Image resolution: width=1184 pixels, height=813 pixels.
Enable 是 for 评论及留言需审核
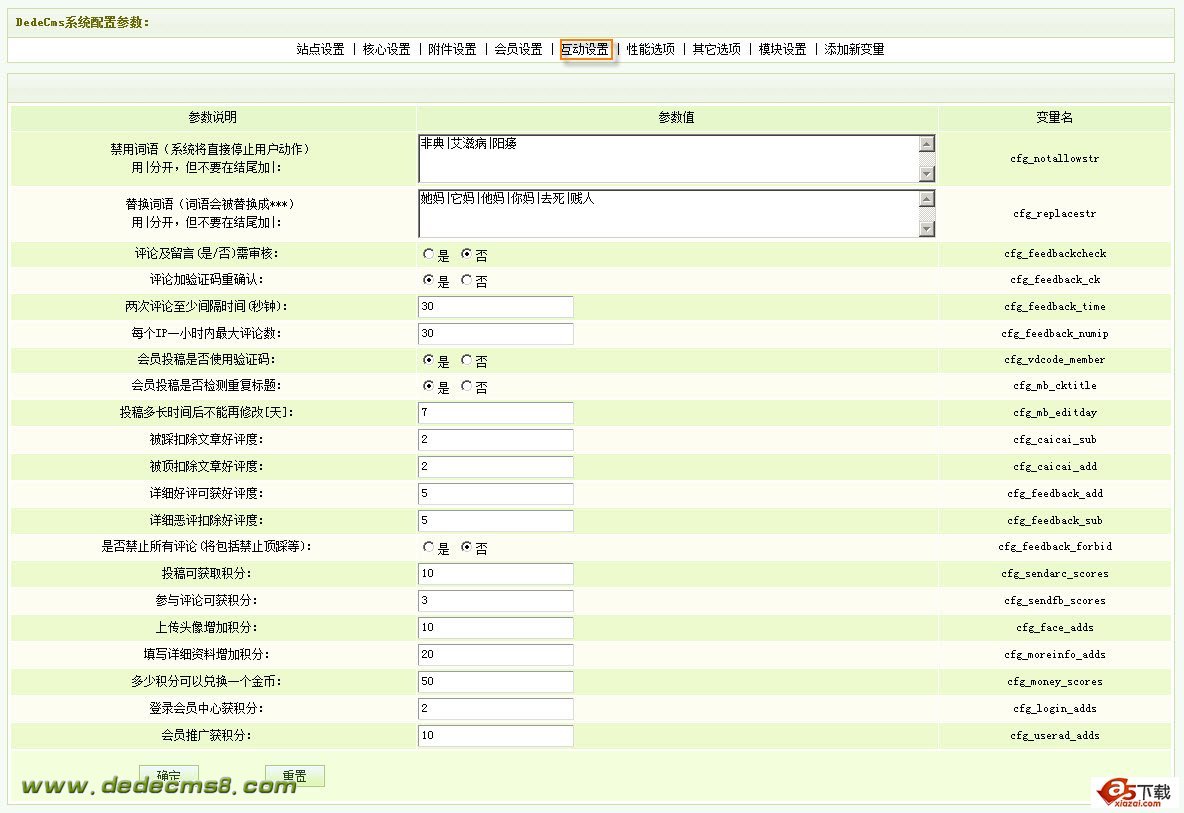click(x=427, y=254)
